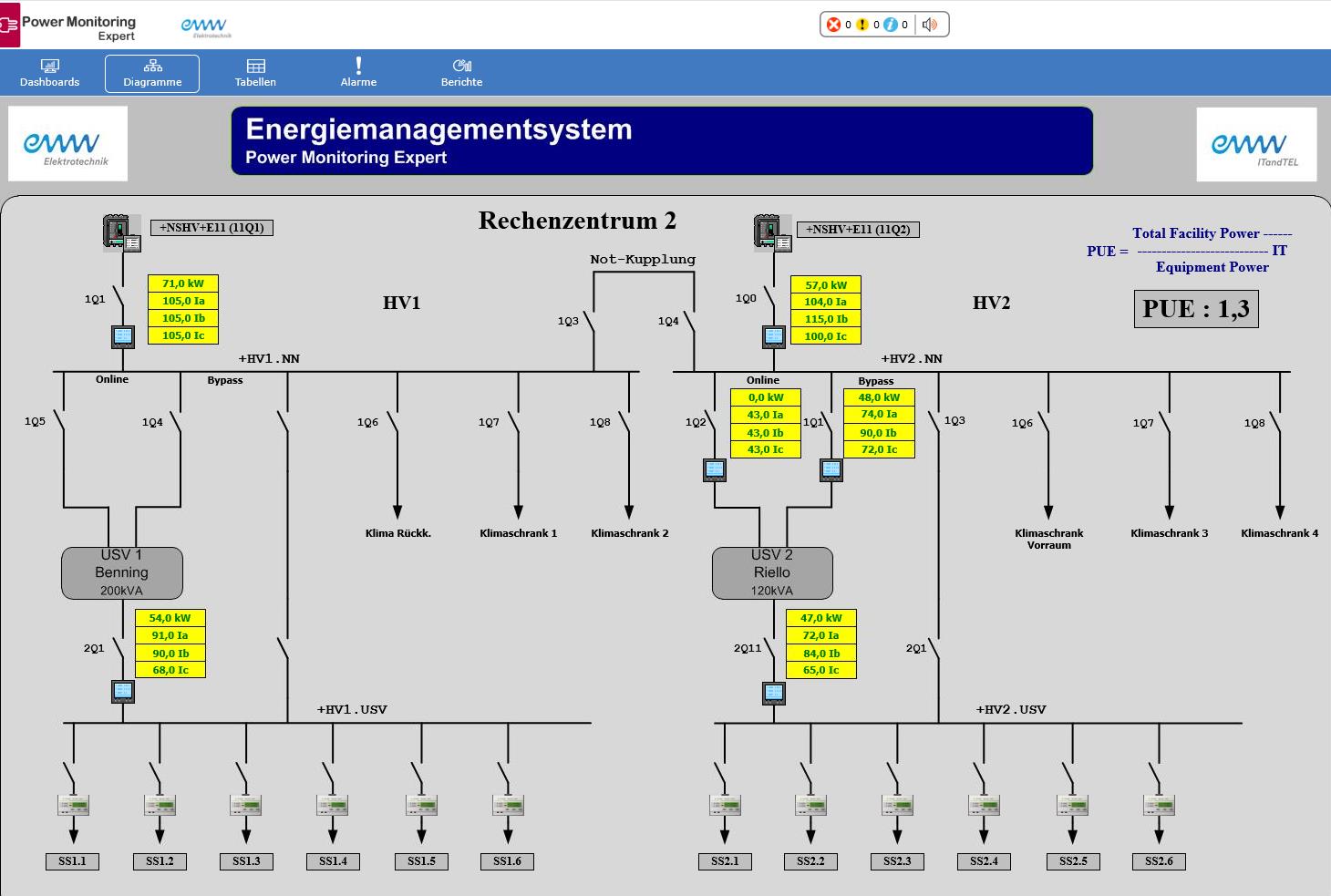
Task: Open the Tabellen tab
Action: point(255,73)
